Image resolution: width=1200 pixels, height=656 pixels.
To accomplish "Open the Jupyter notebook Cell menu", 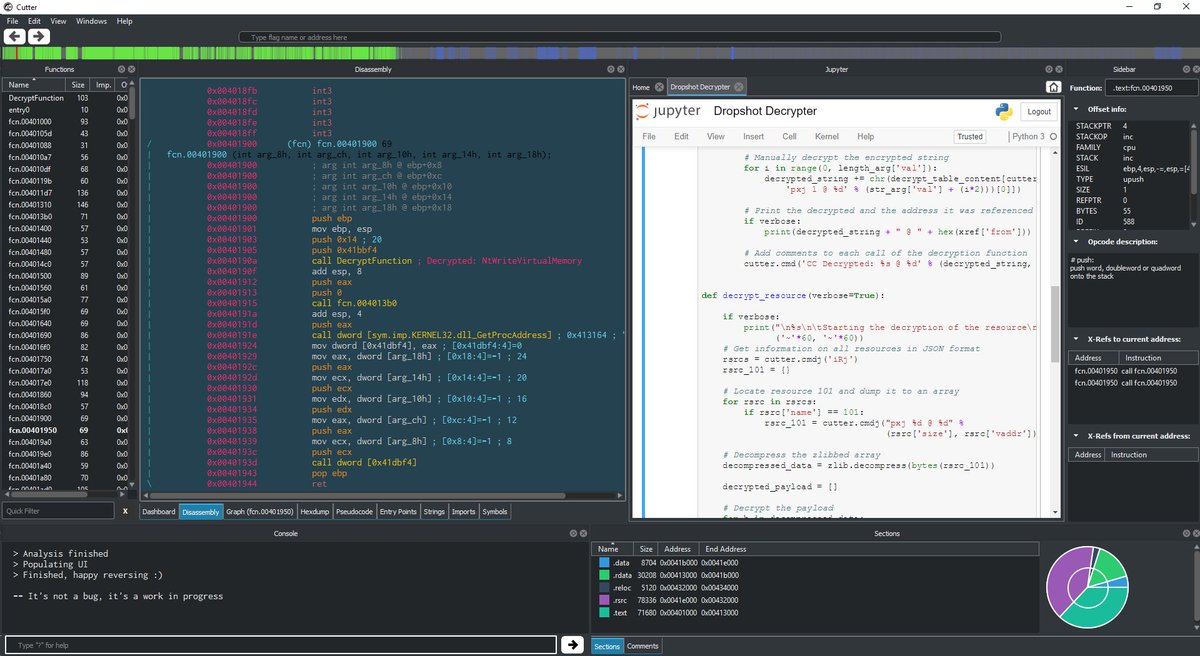I will tap(789, 136).
